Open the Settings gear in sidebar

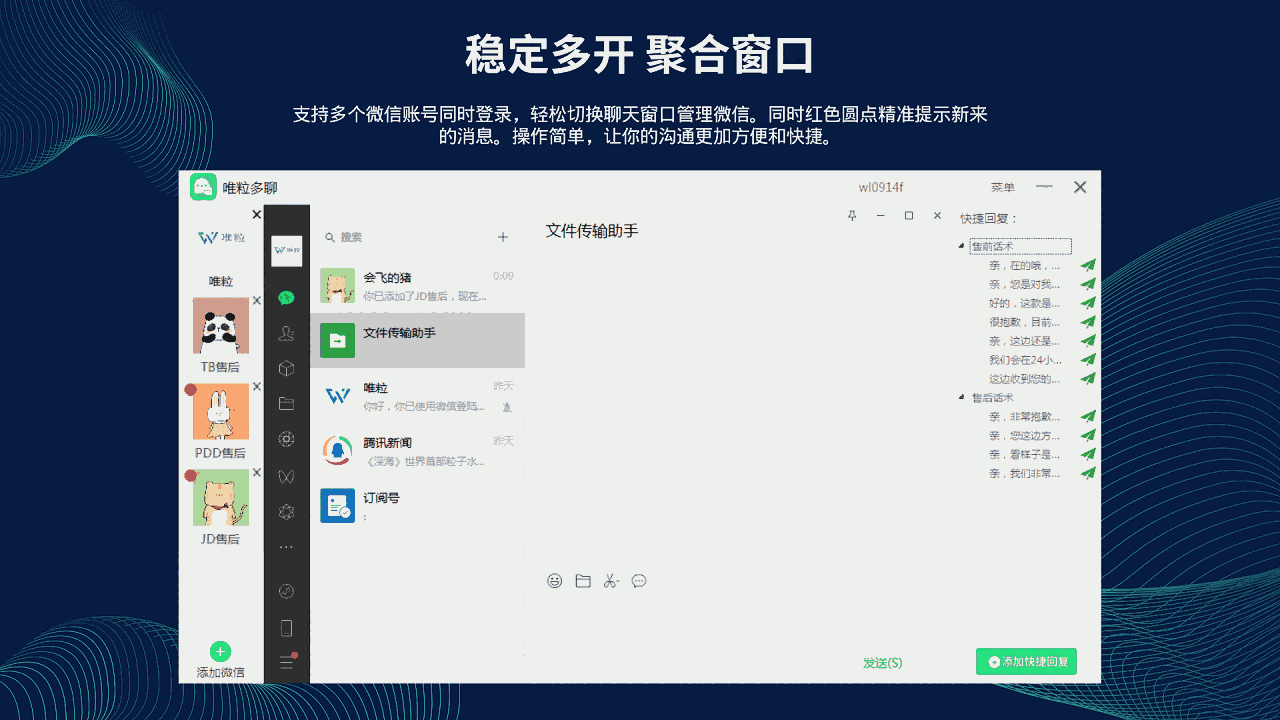(286, 438)
